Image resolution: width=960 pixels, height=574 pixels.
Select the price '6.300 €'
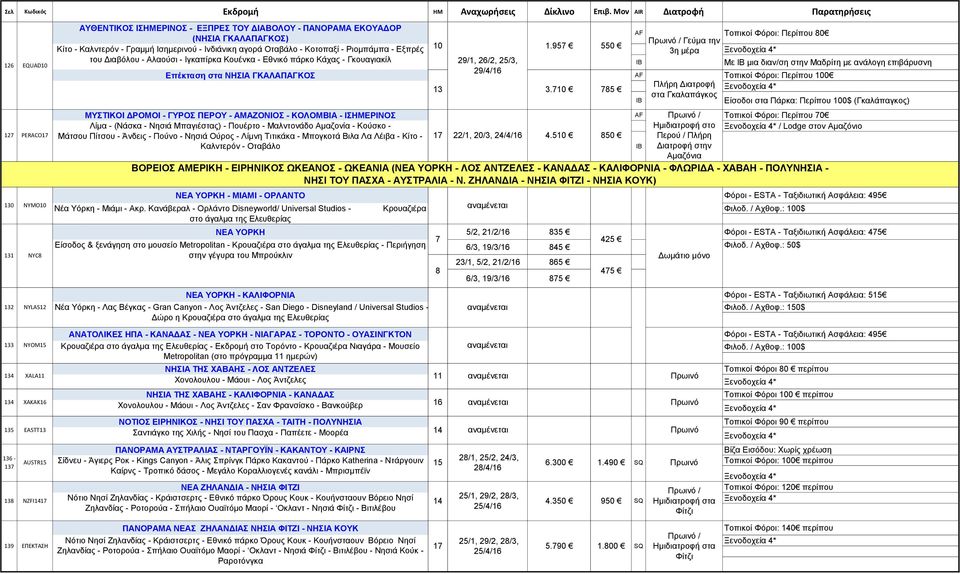tap(559, 463)
